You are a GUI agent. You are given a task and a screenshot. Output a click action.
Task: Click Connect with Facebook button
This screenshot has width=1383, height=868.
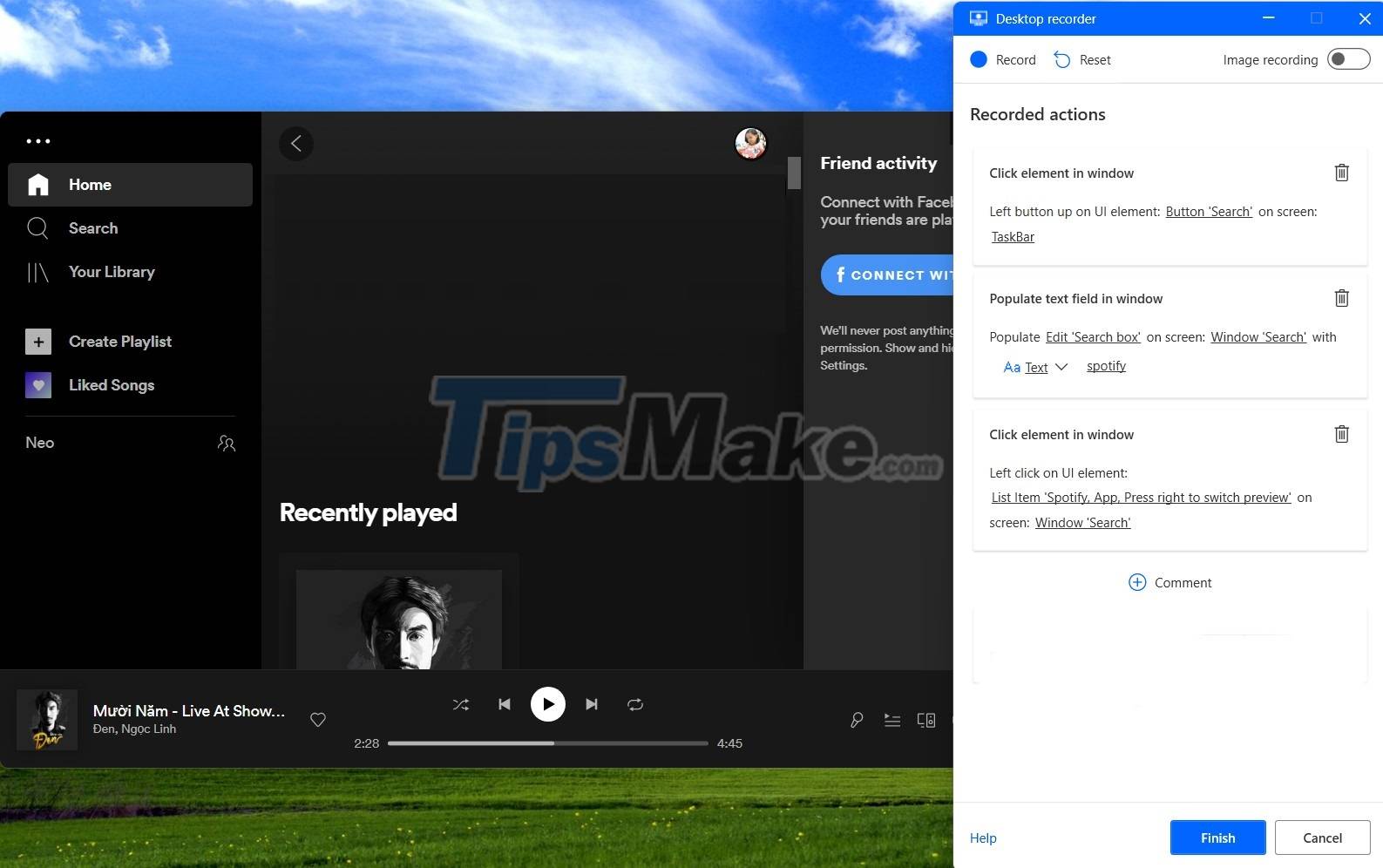click(887, 275)
